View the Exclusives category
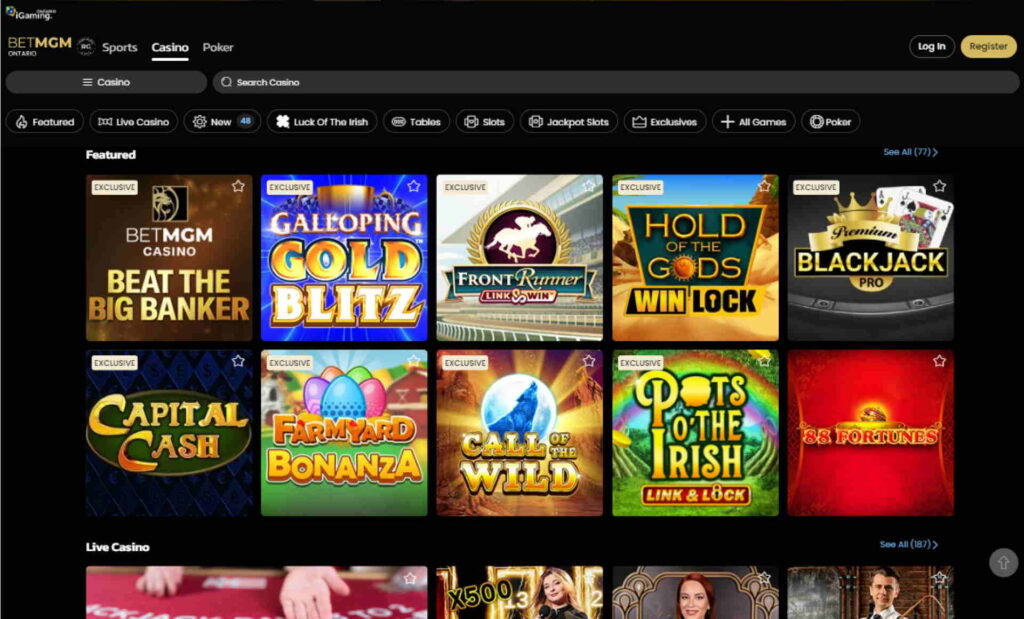 665,121
